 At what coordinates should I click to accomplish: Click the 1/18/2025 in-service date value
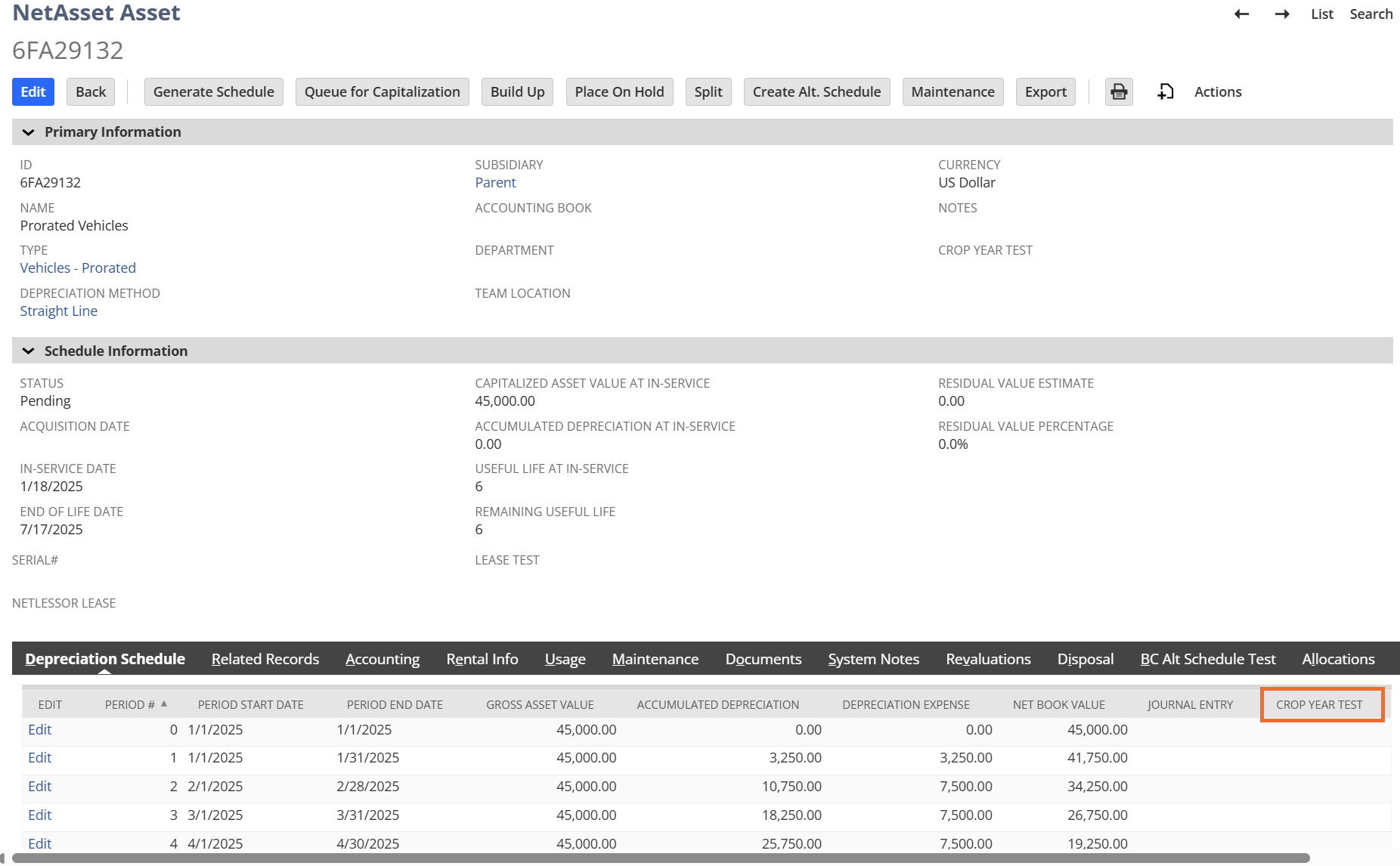(51, 487)
